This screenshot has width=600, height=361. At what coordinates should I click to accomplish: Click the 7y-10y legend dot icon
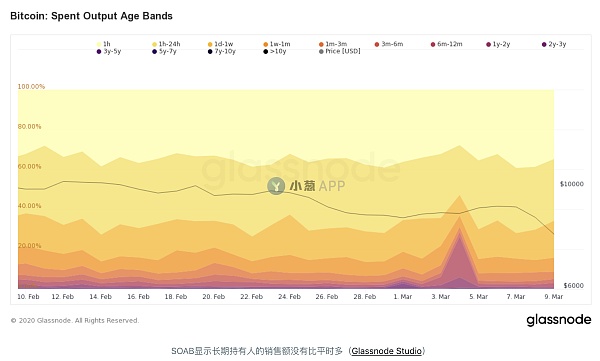[x=210, y=52]
